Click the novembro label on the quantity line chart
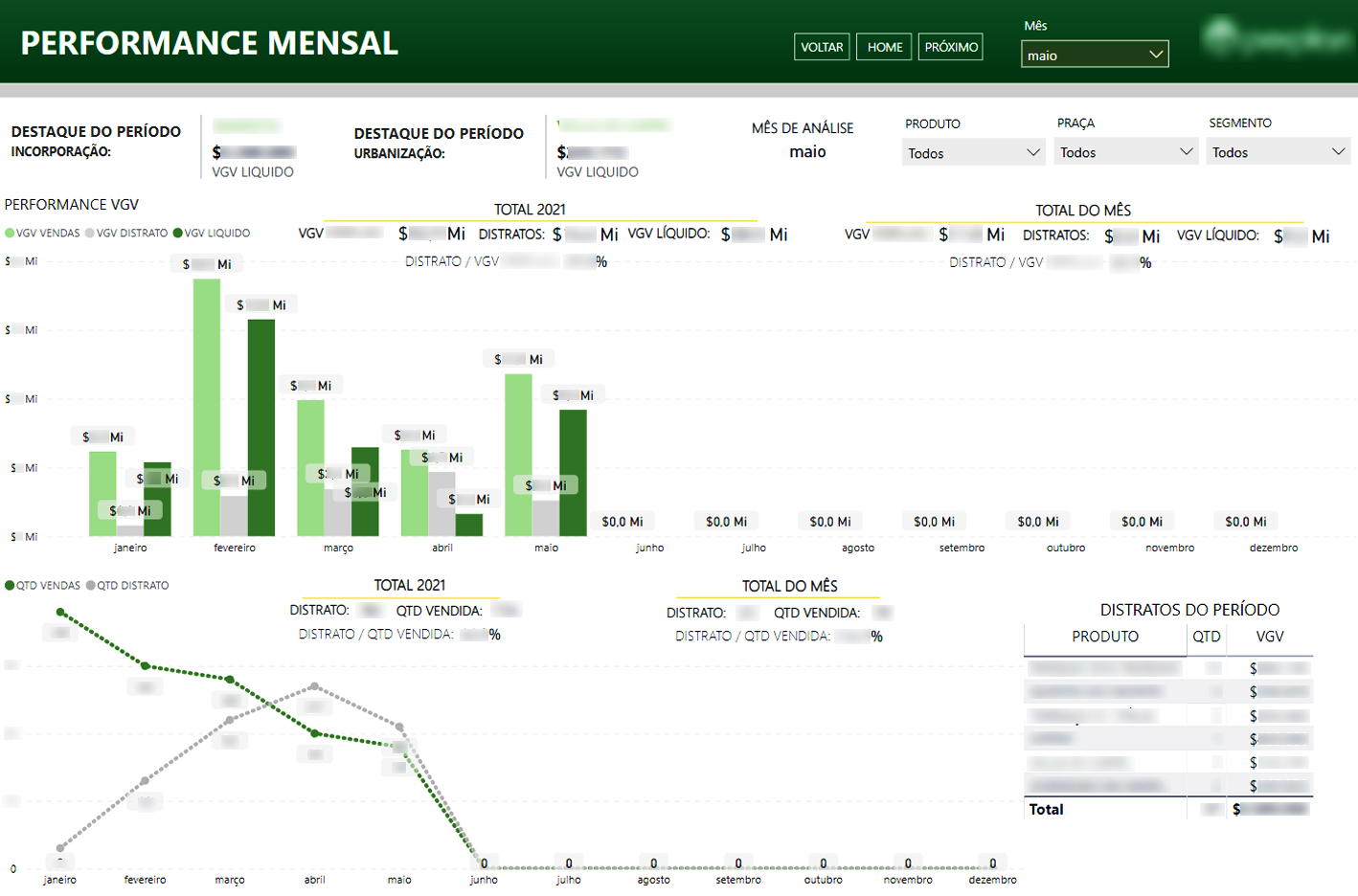1358x896 pixels. click(x=908, y=880)
